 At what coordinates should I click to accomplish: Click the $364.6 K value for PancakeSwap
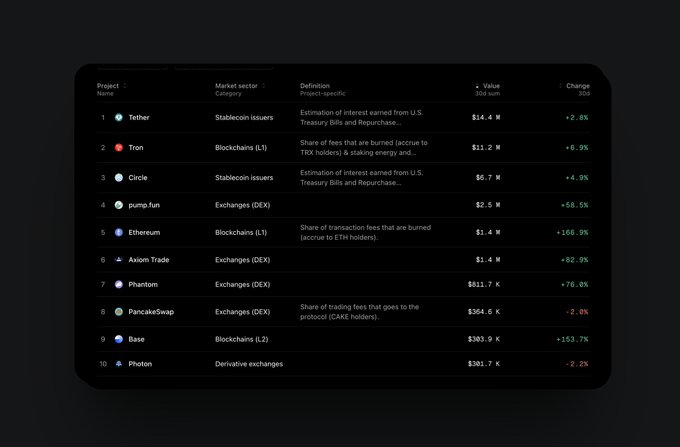(x=484, y=312)
